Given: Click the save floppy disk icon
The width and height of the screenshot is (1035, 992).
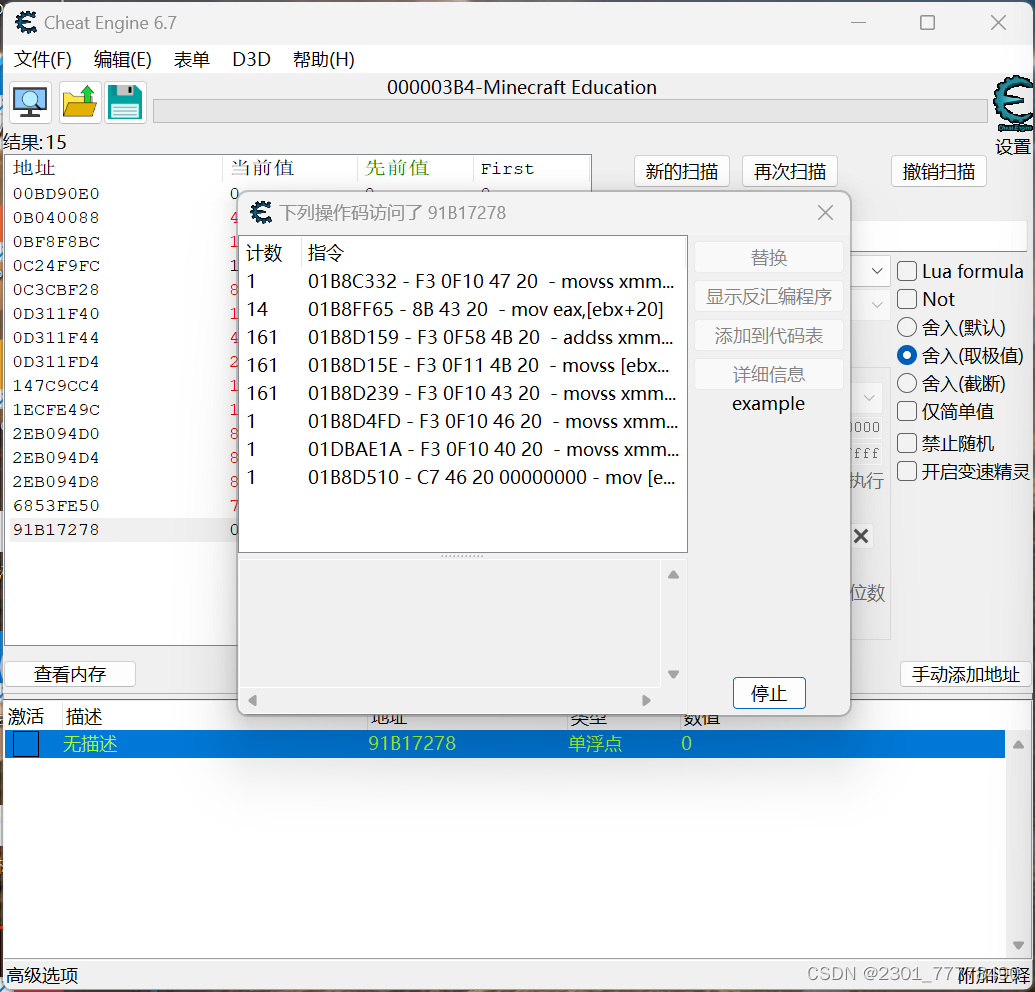Looking at the screenshot, I should point(125,102).
